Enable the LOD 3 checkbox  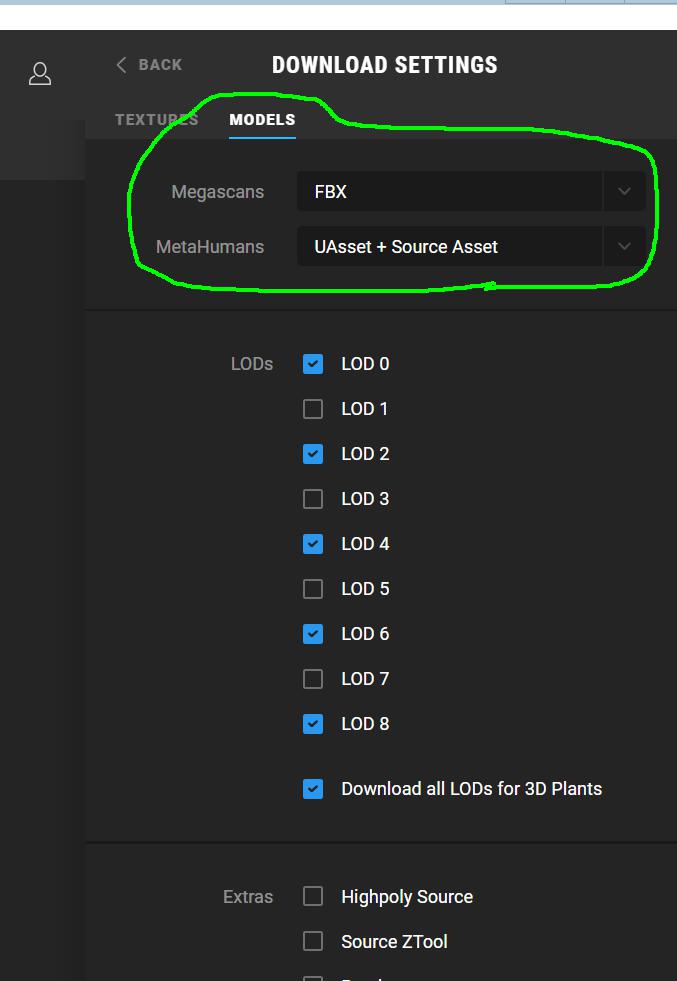[x=313, y=499]
